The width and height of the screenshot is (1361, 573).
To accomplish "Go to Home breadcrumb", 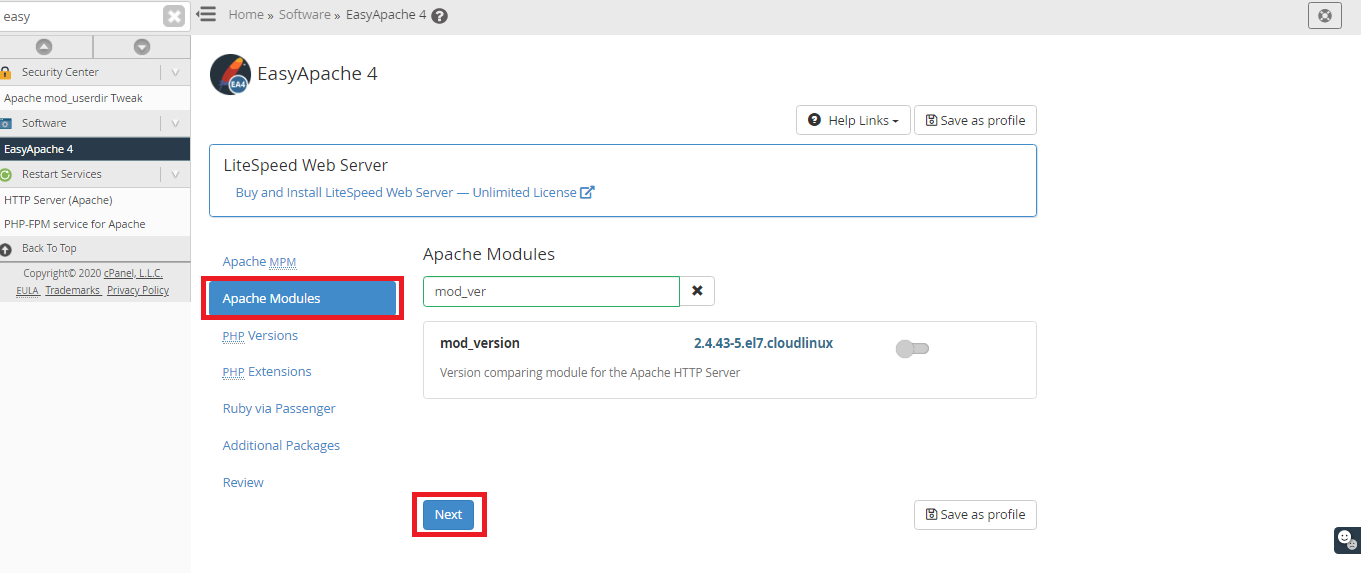I will [246, 15].
